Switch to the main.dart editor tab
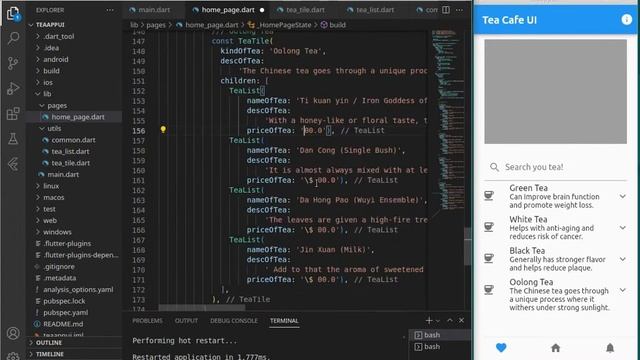The width and height of the screenshot is (640, 360). pos(154,10)
